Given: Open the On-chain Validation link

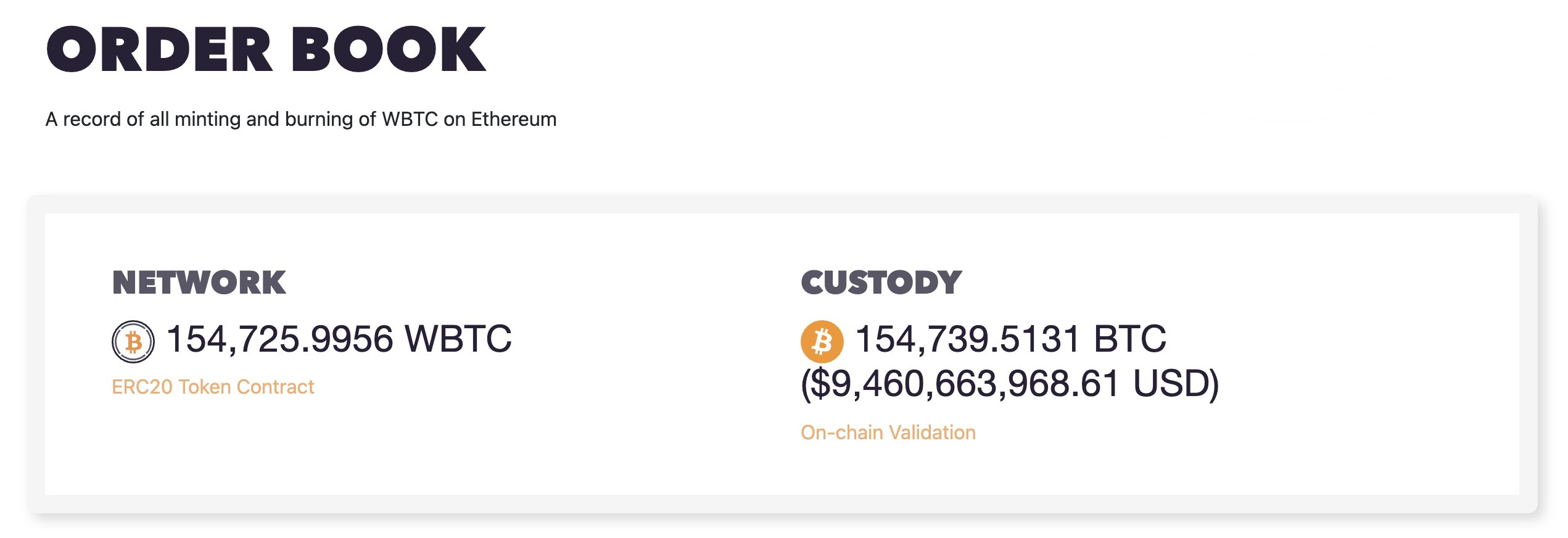Looking at the screenshot, I should [888, 432].
